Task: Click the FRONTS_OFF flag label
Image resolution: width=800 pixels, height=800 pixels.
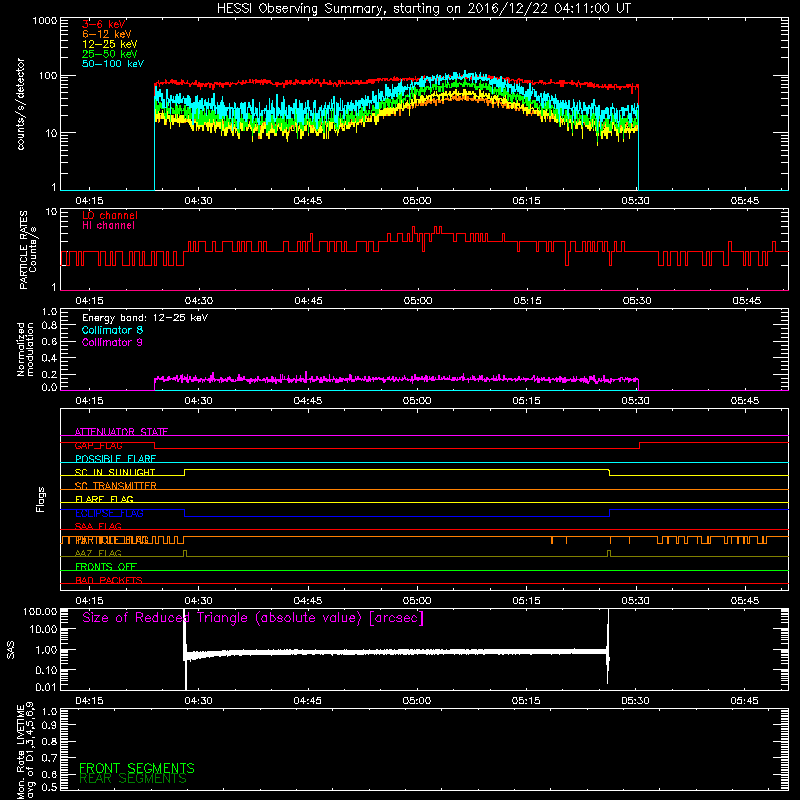Action: pos(106,567)
